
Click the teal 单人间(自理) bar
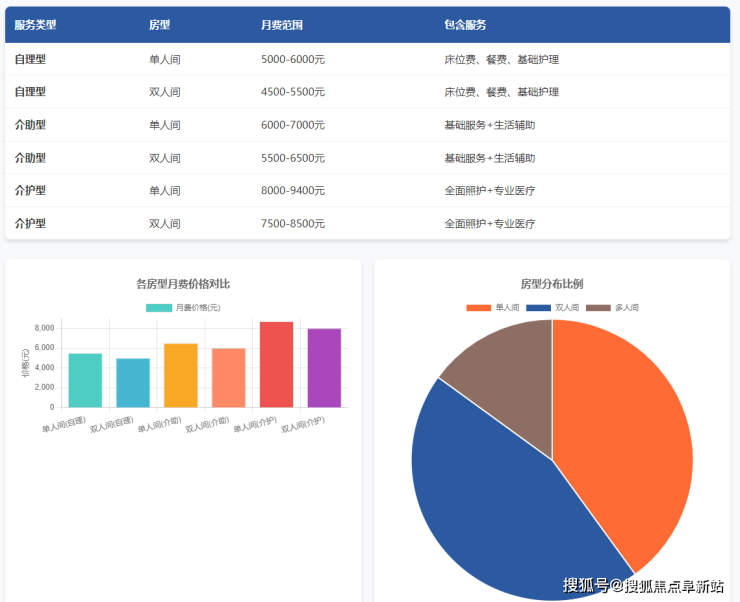click(85, 381)
